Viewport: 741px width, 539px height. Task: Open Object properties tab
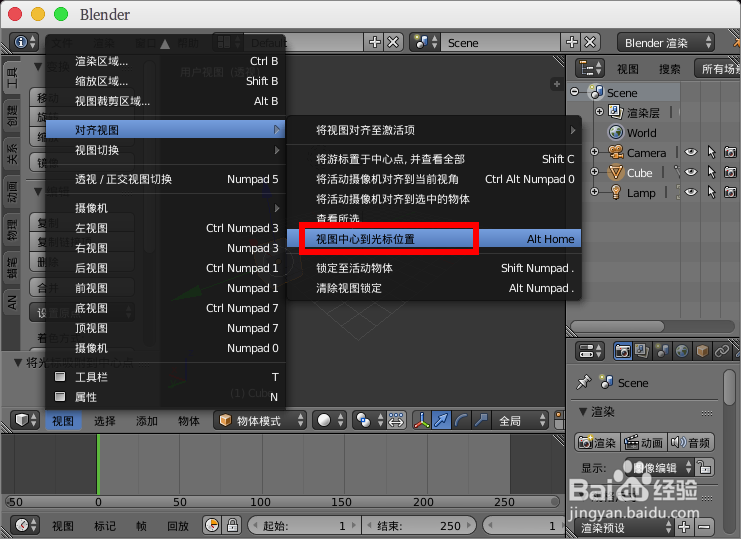click(702, 351)
